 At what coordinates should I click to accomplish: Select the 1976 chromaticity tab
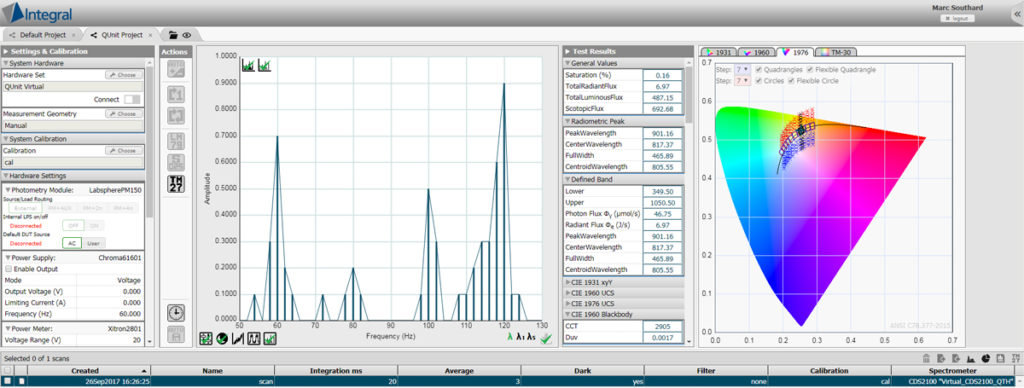point(796,52)
